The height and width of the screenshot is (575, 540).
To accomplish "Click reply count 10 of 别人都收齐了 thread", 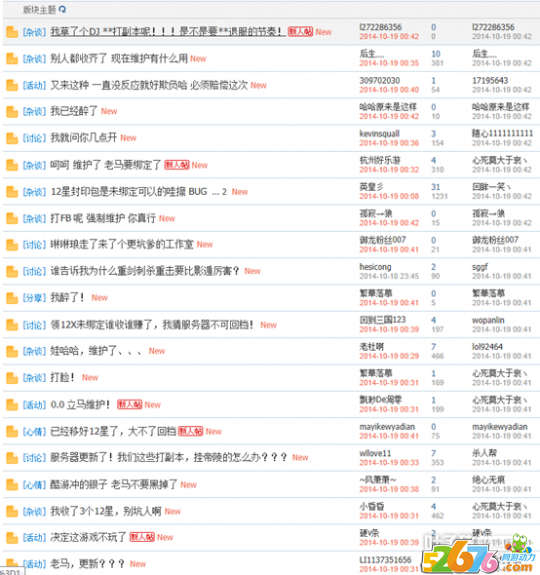I will [x=436, y=54].
